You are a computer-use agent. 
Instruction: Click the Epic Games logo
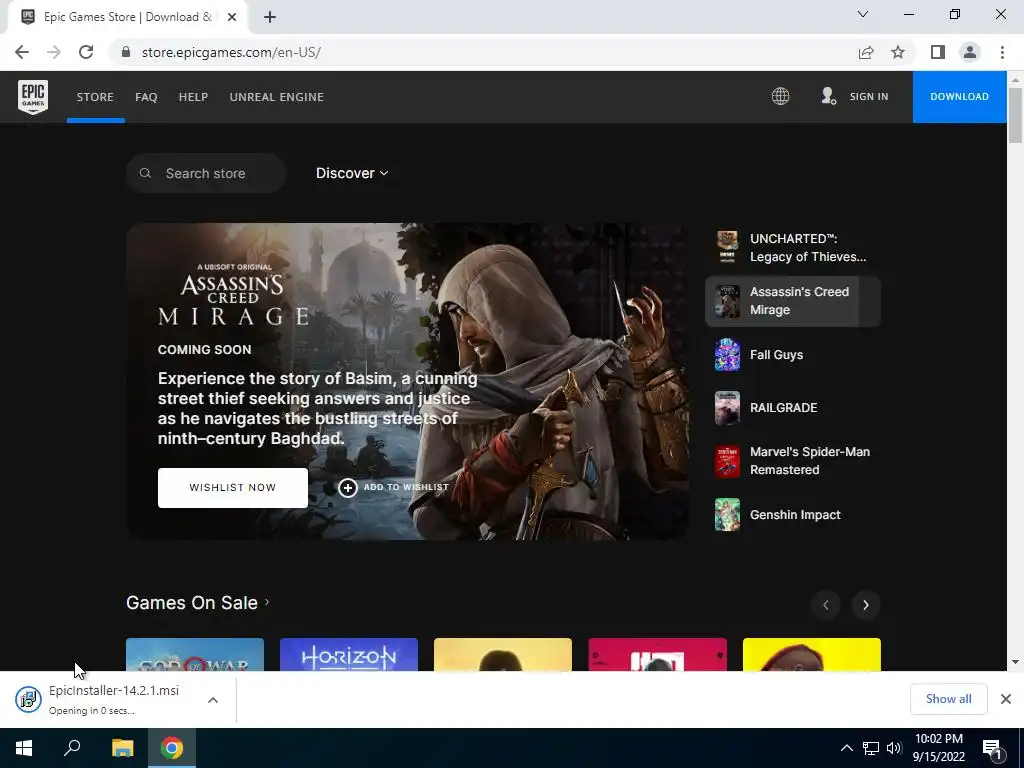[x=33, y=97]
